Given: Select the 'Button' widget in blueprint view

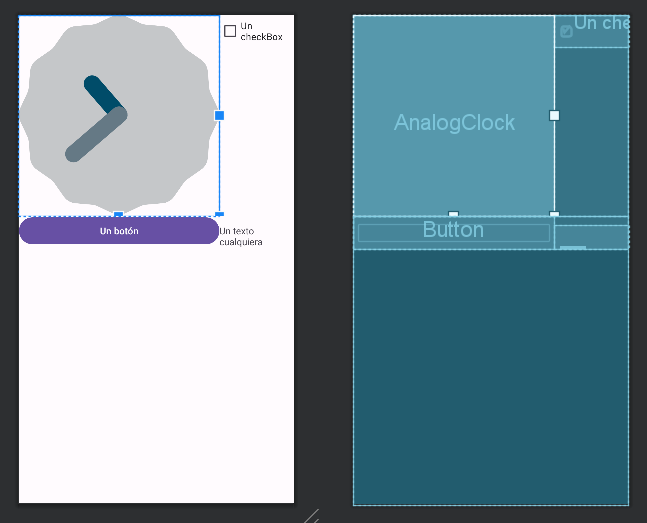Looking at the screenshot, I should point(453,233).
